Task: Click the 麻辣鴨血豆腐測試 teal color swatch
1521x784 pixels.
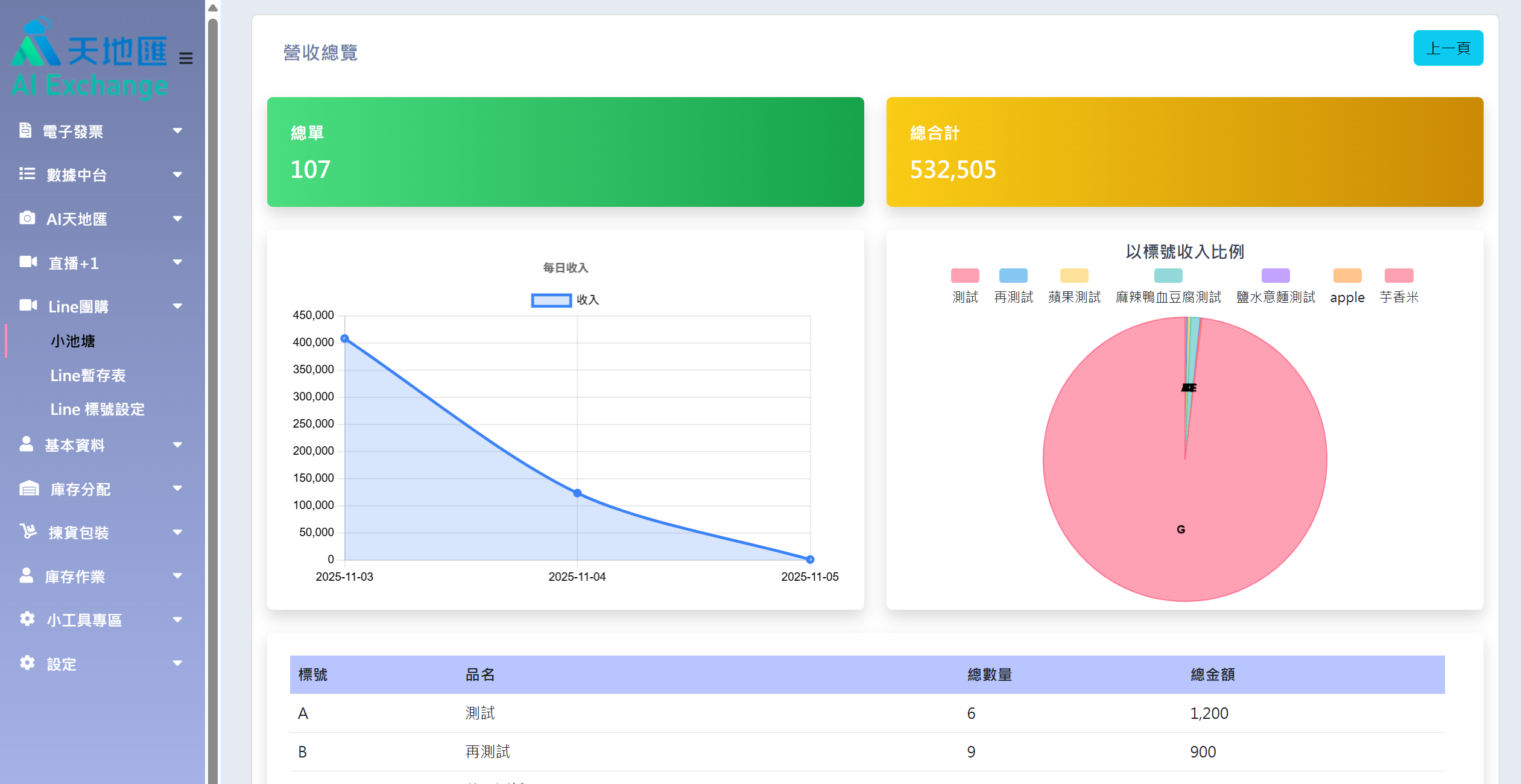Action: tap(1168, 276)
